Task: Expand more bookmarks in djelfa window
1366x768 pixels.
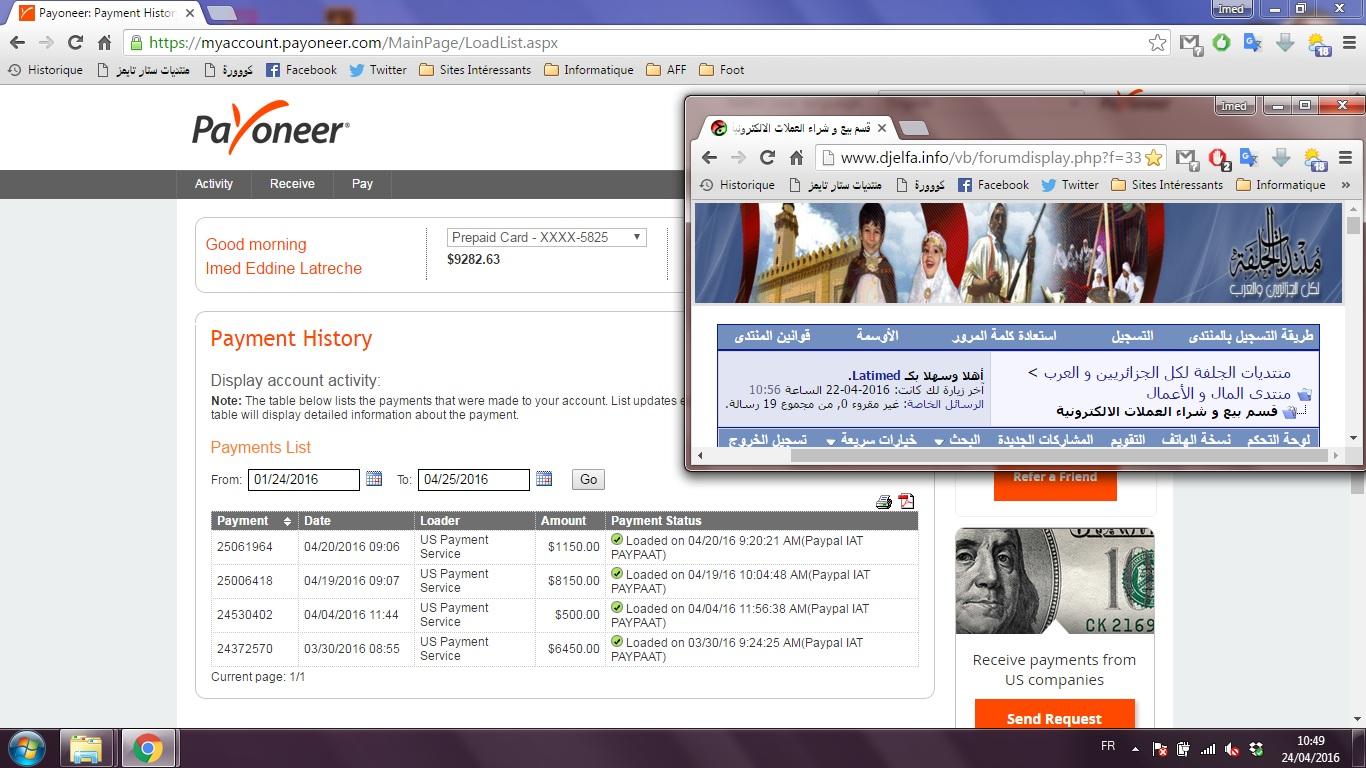Action: point(1345,185)
